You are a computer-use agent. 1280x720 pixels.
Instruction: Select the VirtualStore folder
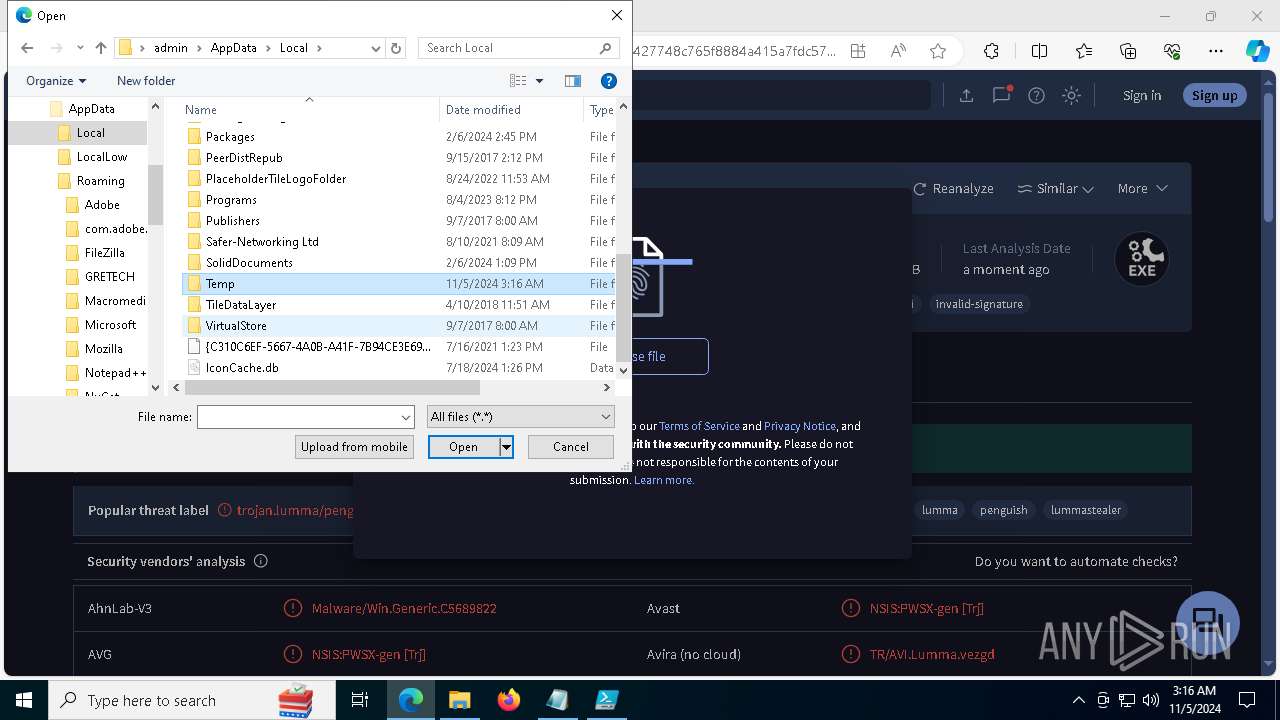pyautogui.click(x=236, y=326)
